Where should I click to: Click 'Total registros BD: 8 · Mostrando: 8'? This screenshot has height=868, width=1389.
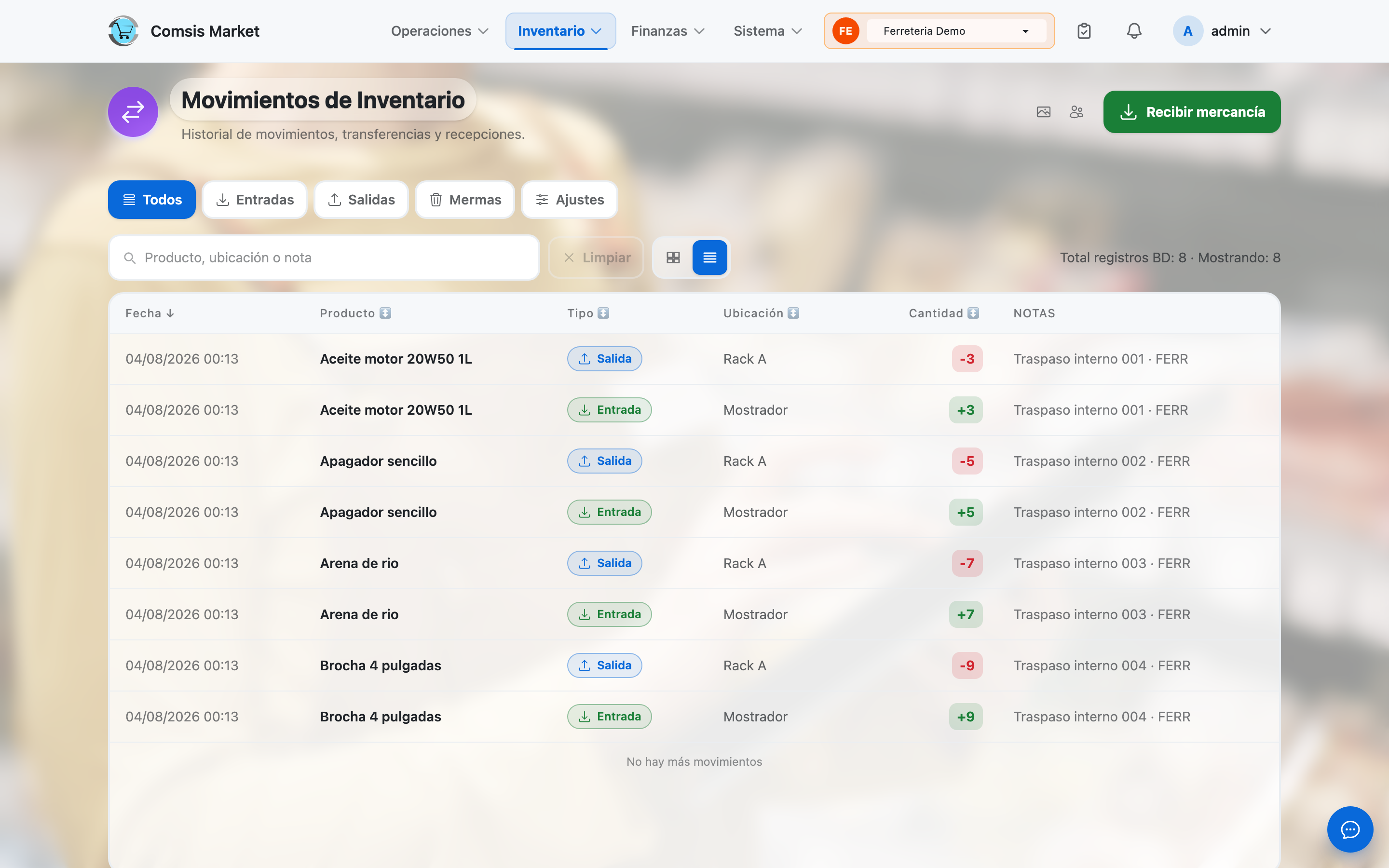click(1170, 258)
